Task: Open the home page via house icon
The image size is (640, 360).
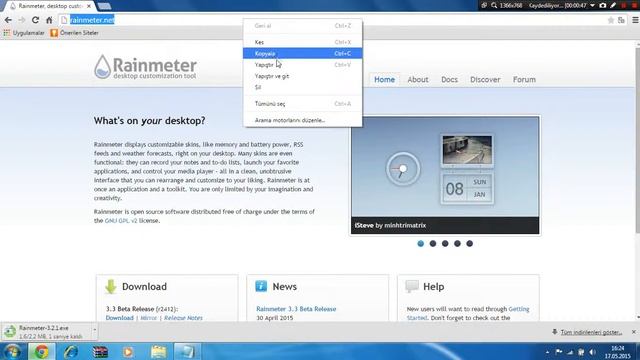Action: click(49, 20)
